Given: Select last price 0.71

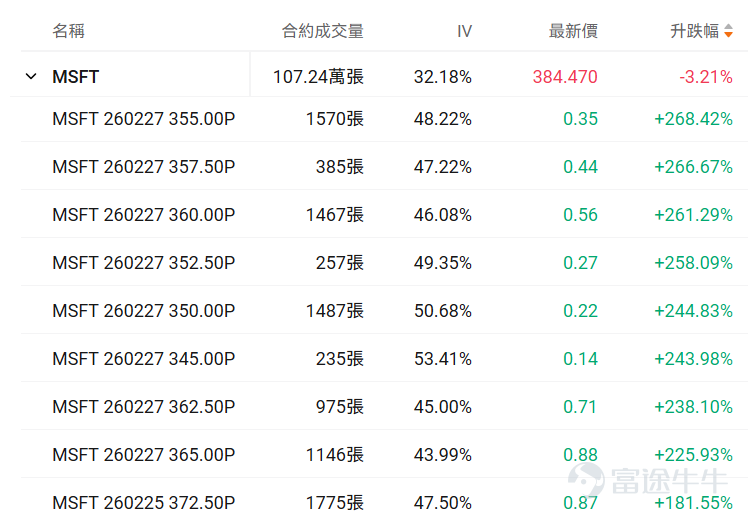Looking at the screenshot, I should [x=580, y=407].
